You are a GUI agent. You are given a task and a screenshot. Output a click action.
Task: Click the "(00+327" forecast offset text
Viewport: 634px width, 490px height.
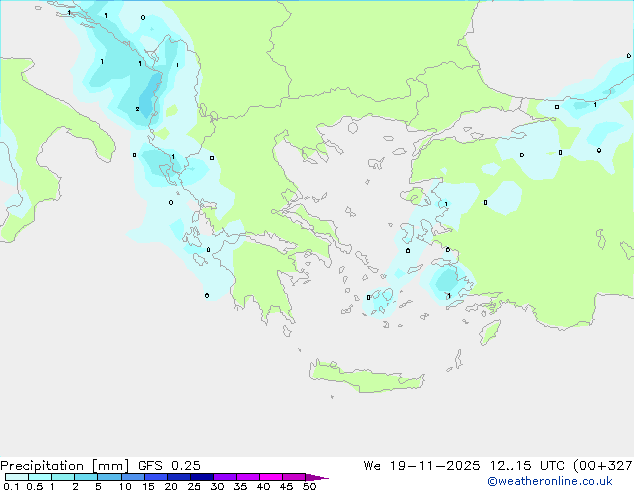603,466
